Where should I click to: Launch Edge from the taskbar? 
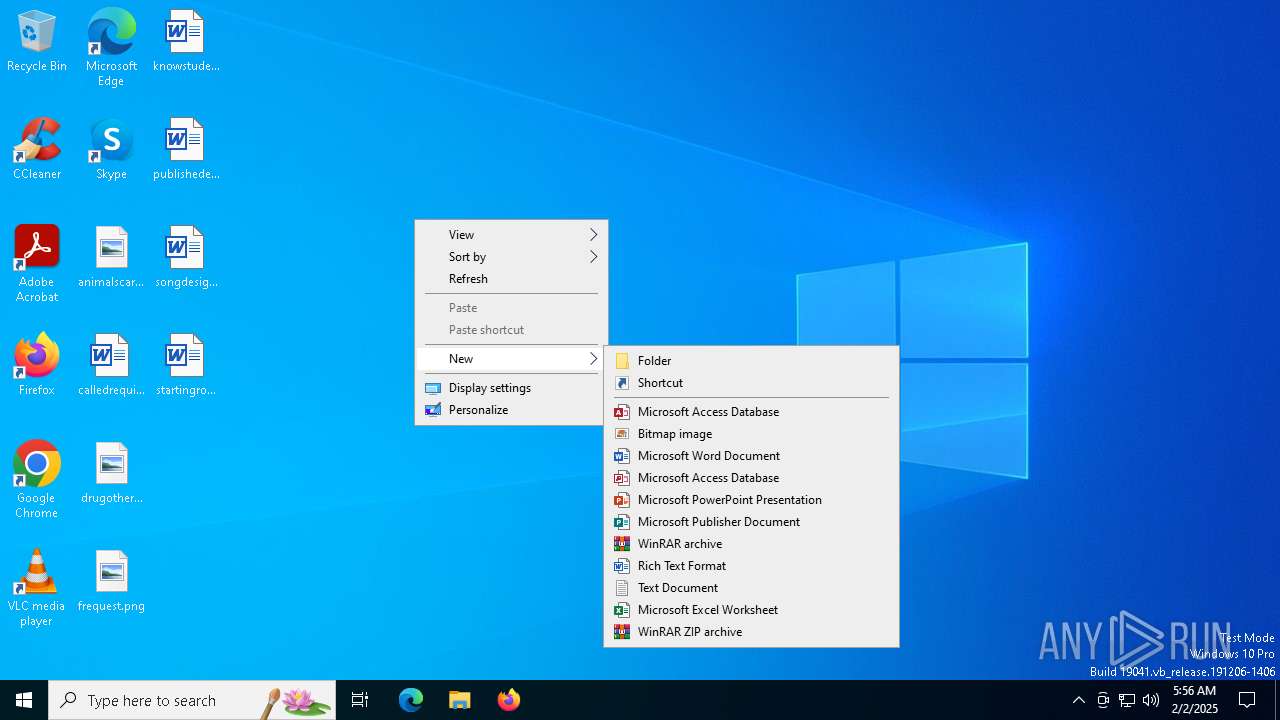pyautogui.click(x=411, y=700)
